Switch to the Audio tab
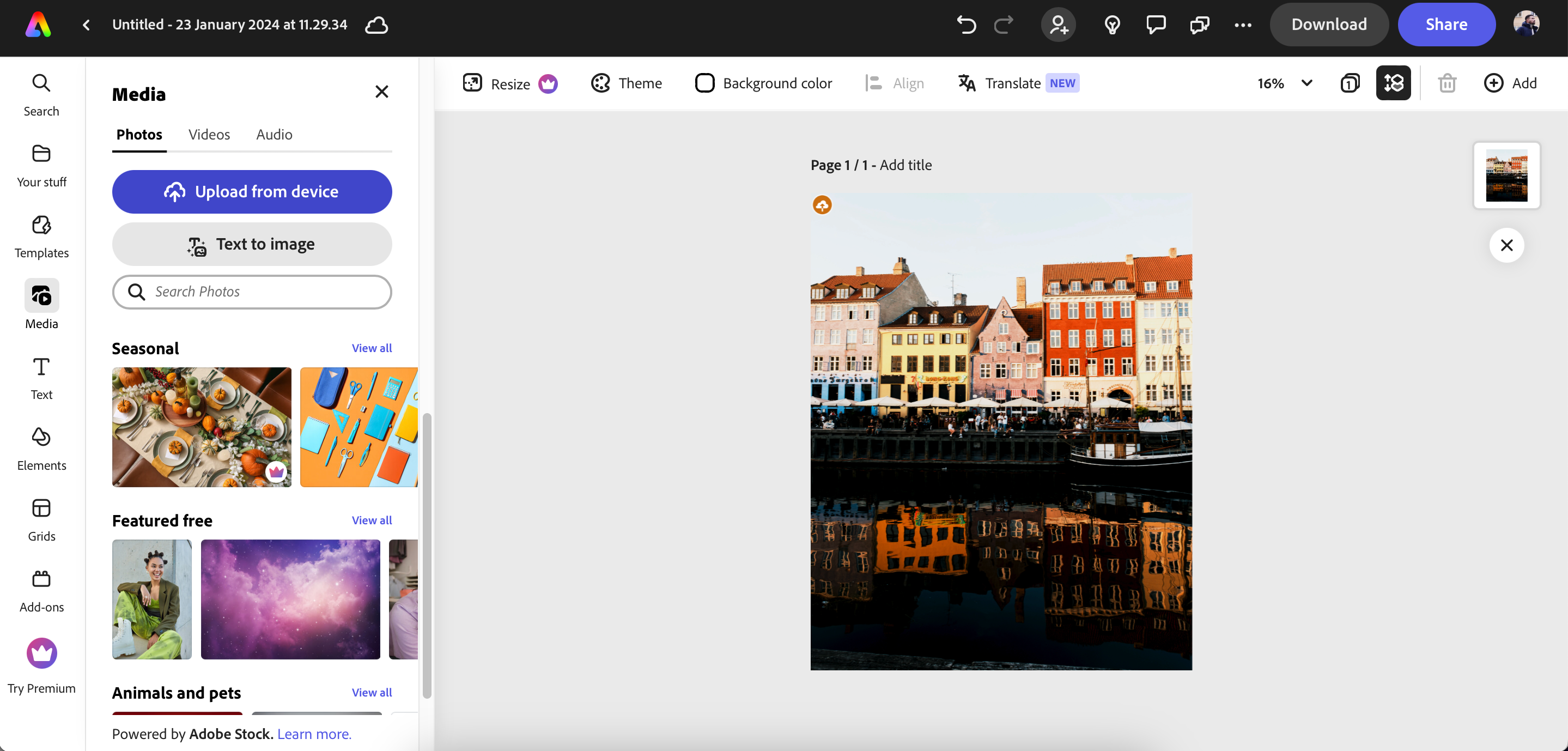This screenshot has height=751, width=1568. point(274,134)
